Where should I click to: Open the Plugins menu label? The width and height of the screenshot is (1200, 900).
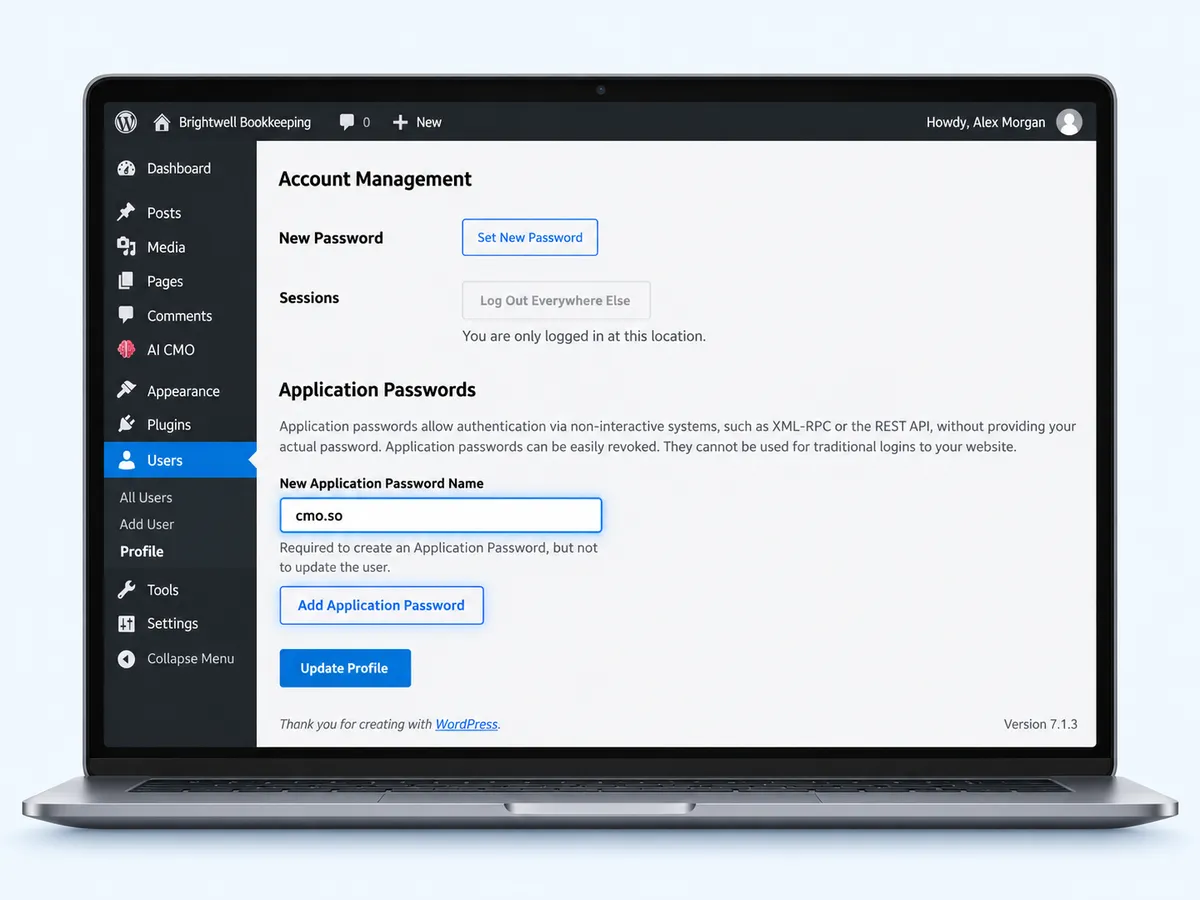click(x=169, y=424)
